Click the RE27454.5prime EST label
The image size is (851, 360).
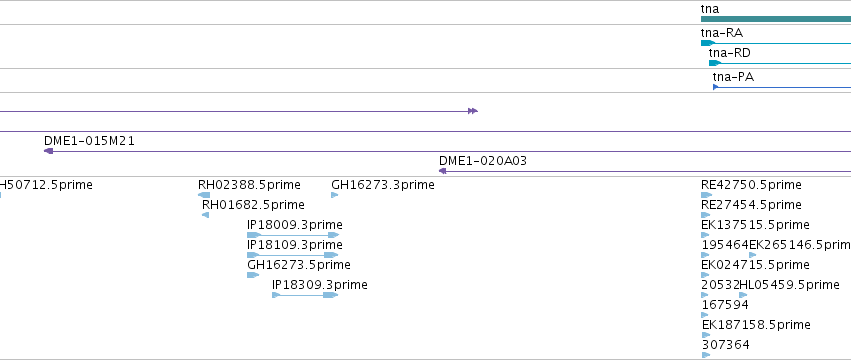click(751, 205)
